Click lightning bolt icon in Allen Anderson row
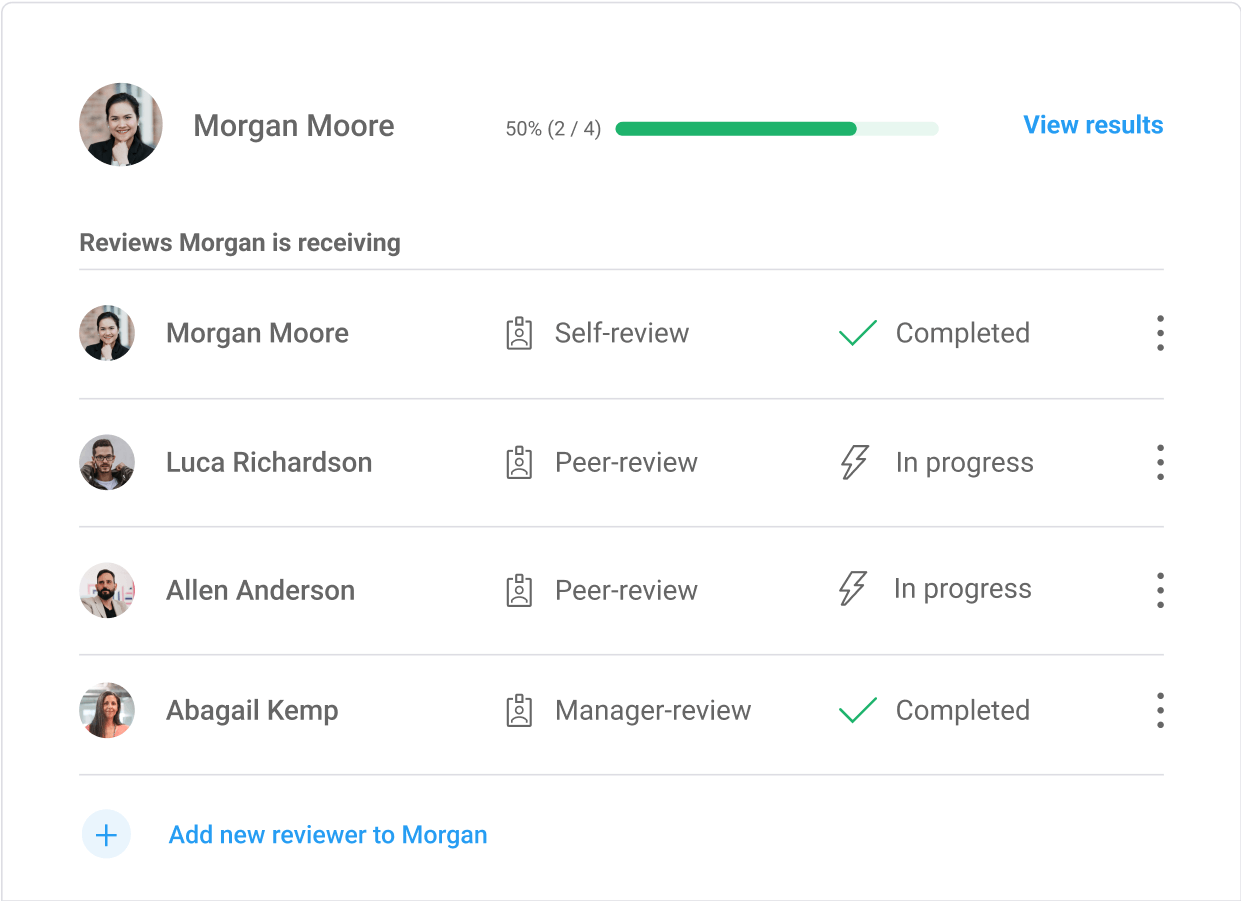 click(852, 589)
